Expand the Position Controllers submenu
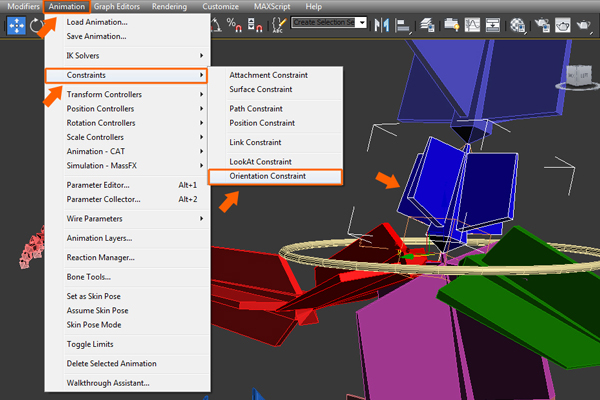Image resolution: width=600 pixels, height=400 pixels. (x=127, y=109)
